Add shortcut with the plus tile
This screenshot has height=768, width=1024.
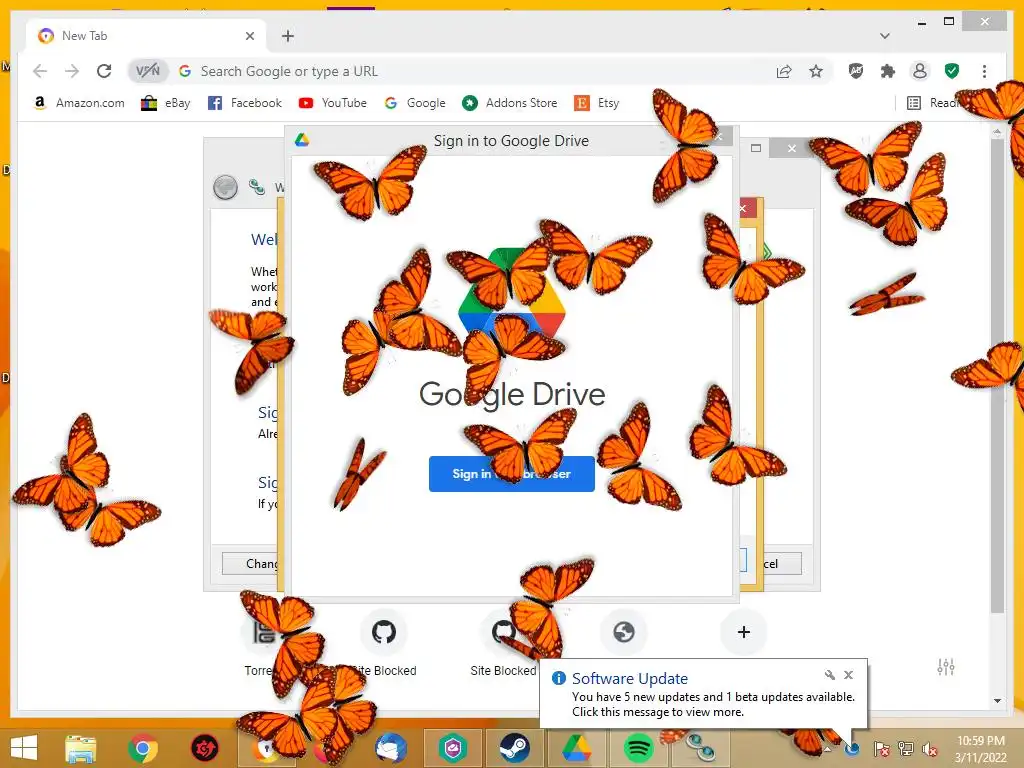tap(743, 632)
